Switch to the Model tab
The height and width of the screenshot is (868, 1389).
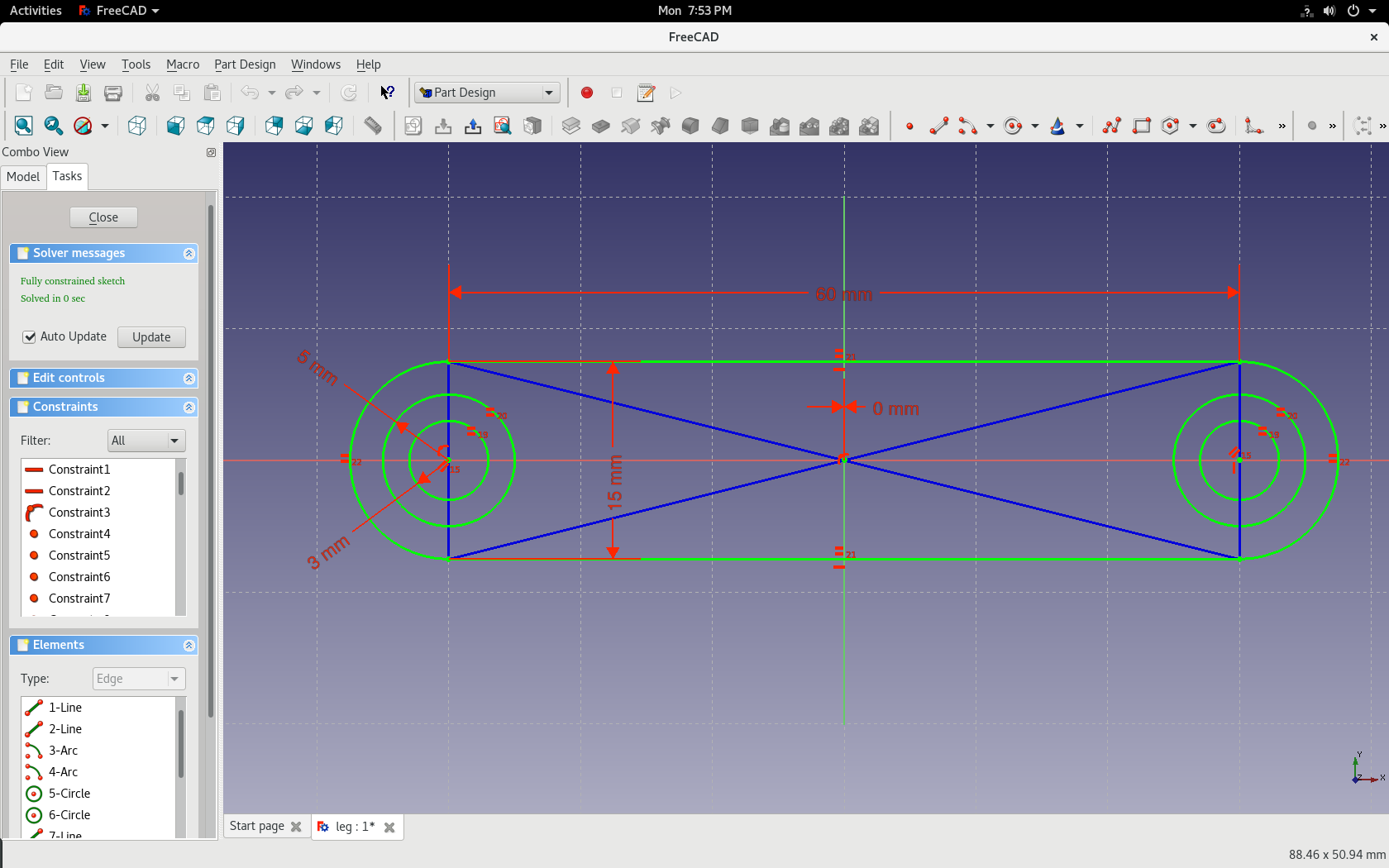(23, 176)
